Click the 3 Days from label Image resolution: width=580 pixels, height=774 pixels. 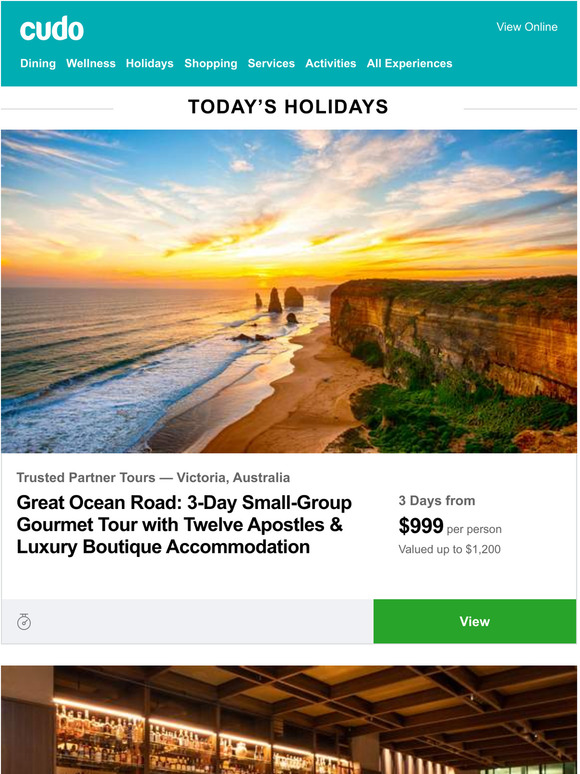tap(437, 501)
